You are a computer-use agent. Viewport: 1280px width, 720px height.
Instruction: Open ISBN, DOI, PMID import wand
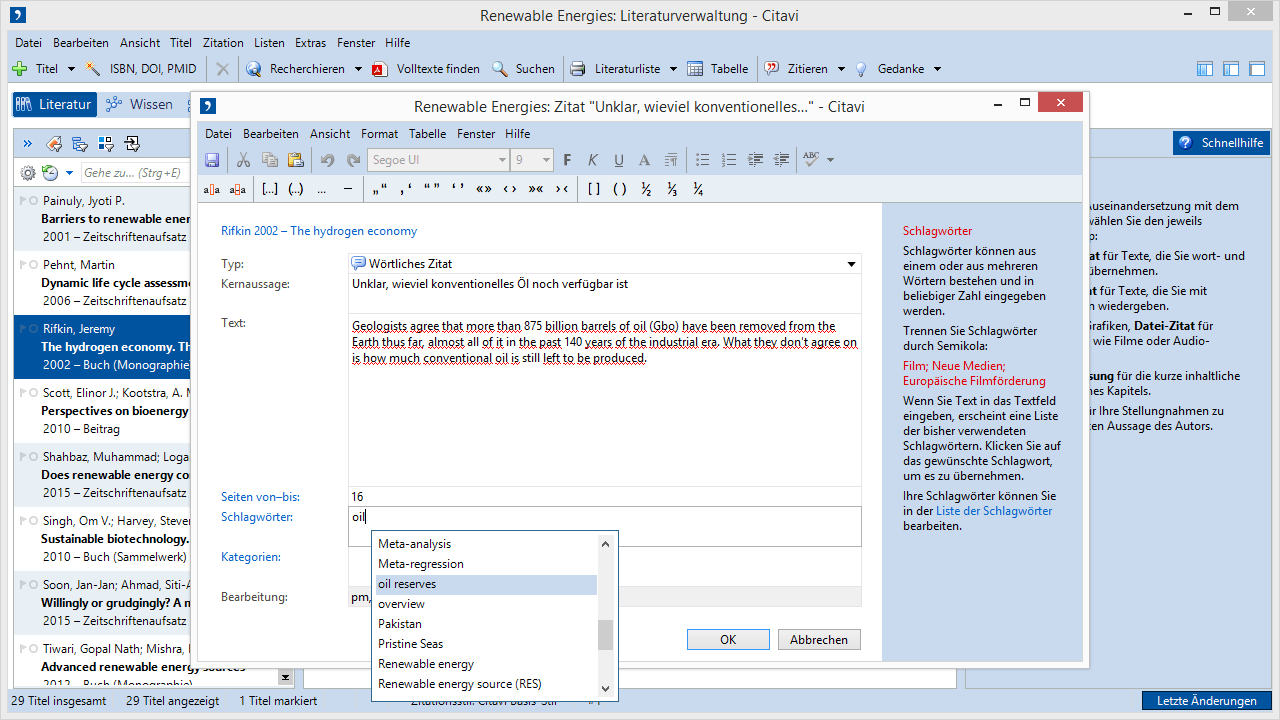point(94,69)
